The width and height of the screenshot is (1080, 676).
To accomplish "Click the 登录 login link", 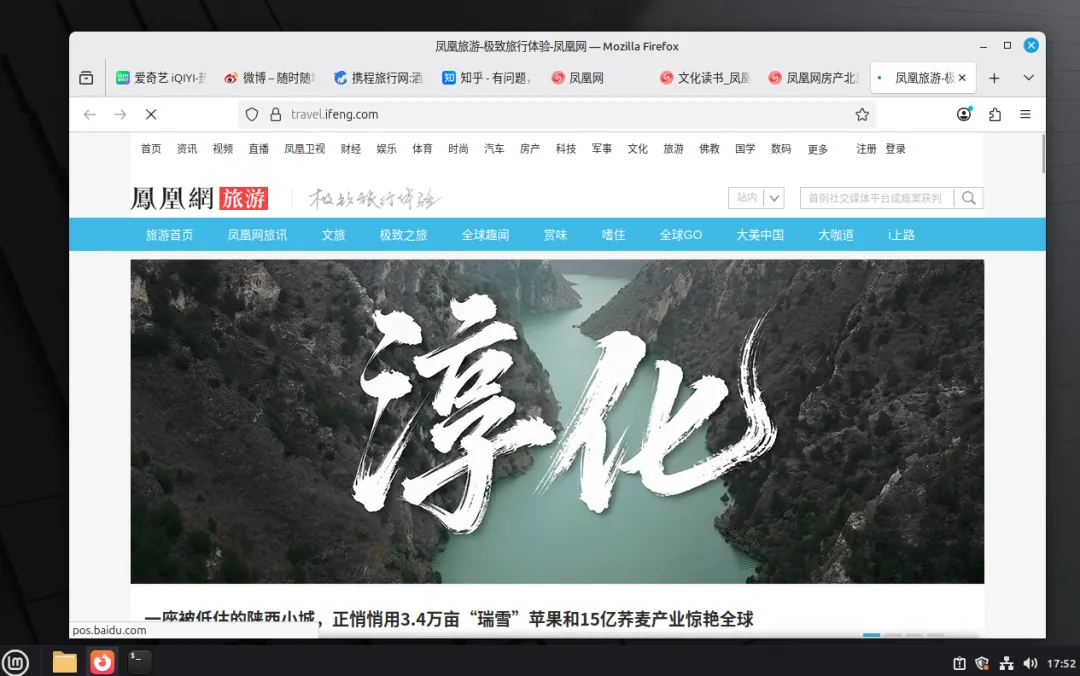I will pos(895,149).
